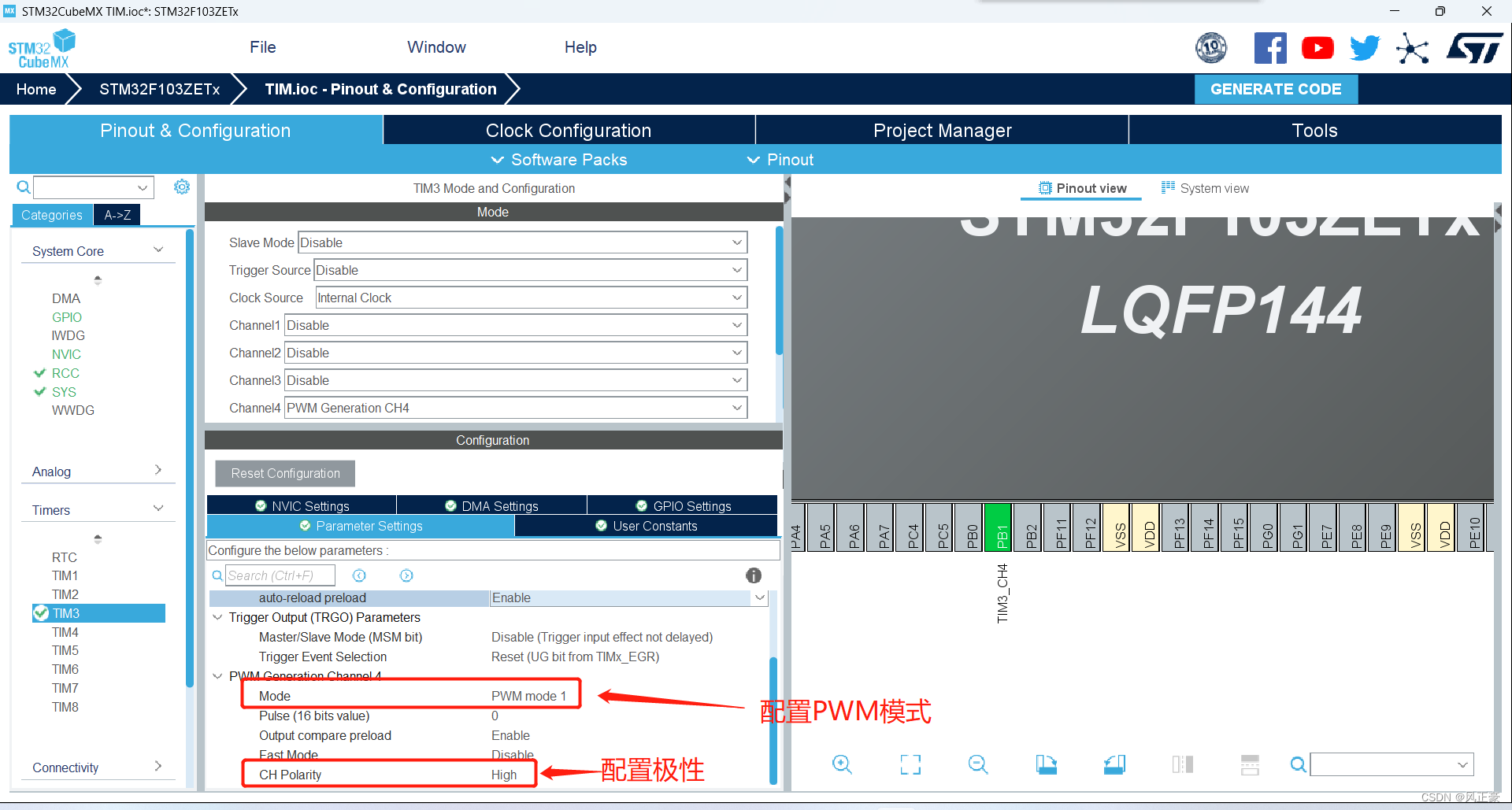
Task: Open the Twitter link icon
Action: pos(1365,49)
